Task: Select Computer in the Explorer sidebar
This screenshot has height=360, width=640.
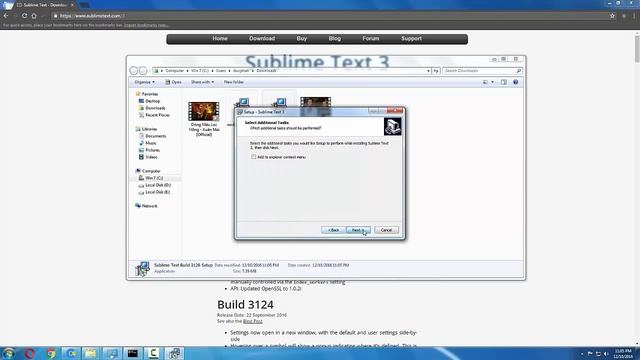Action: point(148,171)
